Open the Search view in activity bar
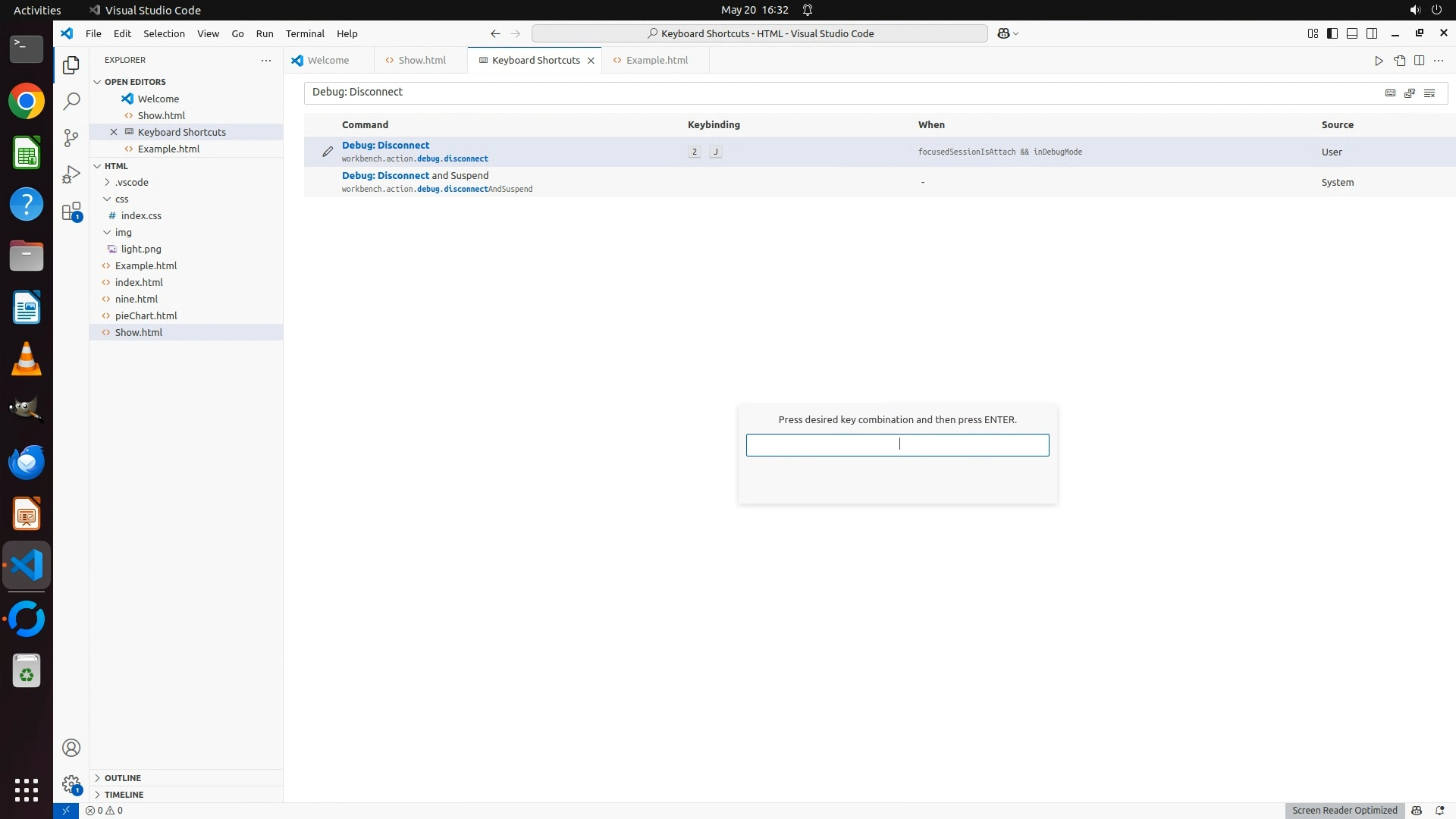The image size is (1456, 819). 71,101
